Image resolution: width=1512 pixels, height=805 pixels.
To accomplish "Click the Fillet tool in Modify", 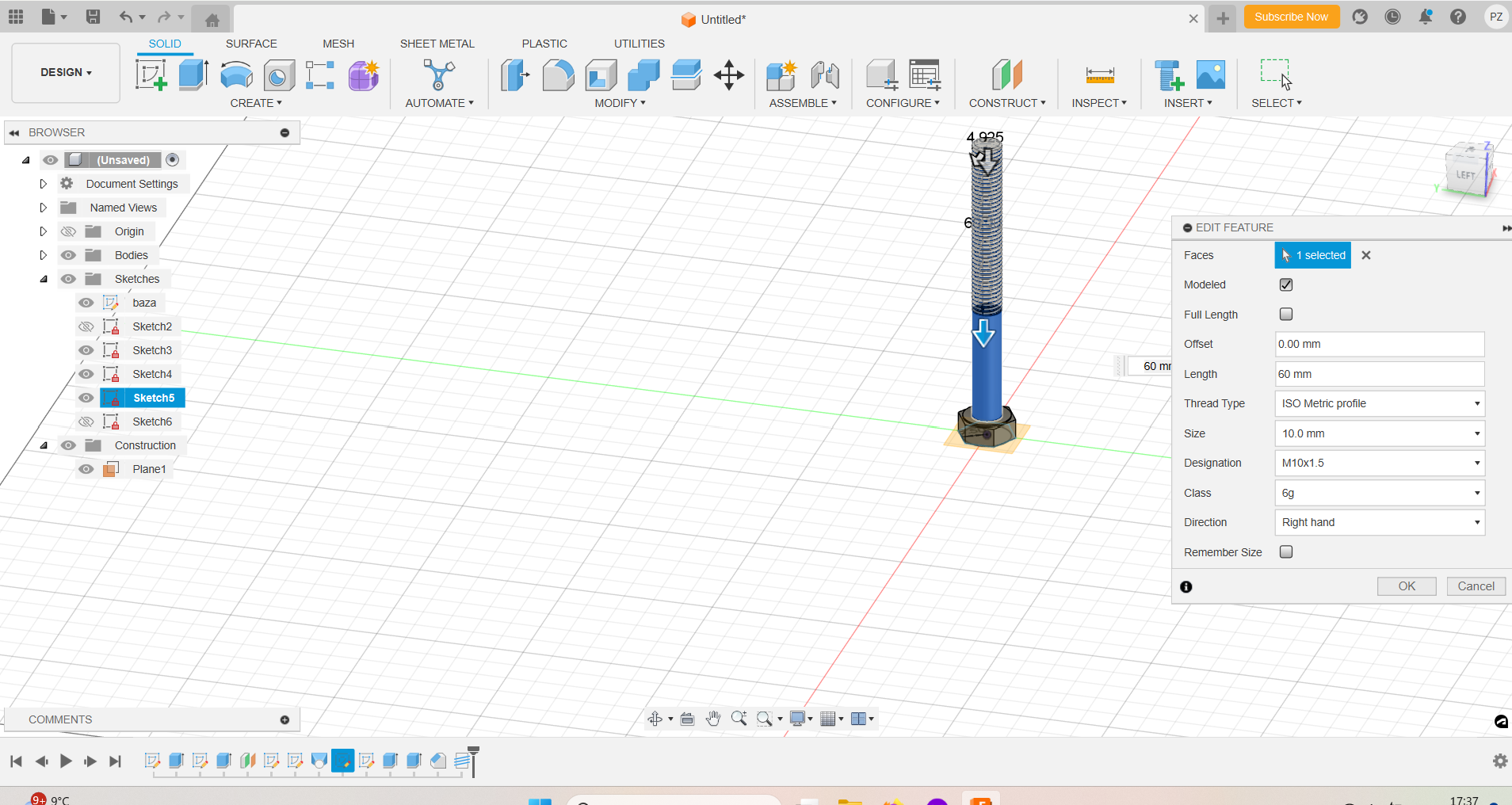I will click(558, 75).
